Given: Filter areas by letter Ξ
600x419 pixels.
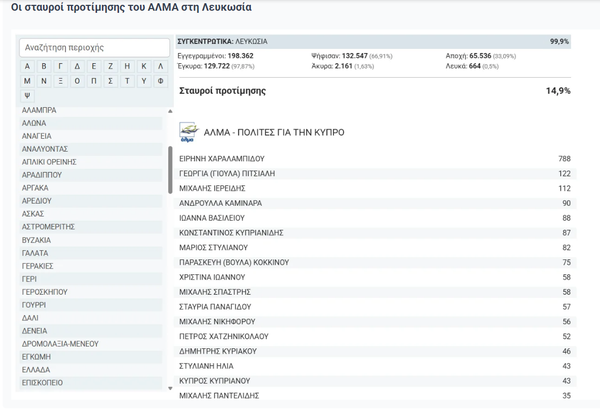Looking at the screenshot, I should click(x=60, y=81).
